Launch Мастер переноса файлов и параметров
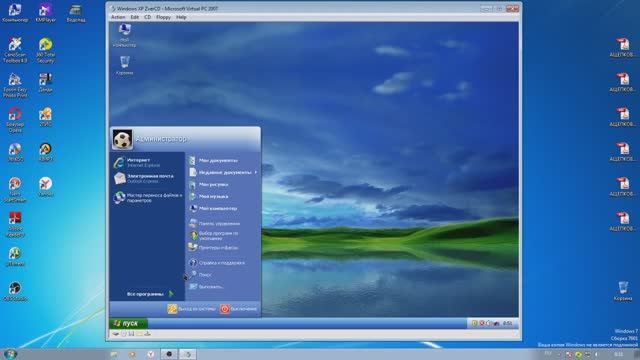Image resolution: width=640 pixels, height=360 pixels. tap(147, 198)
